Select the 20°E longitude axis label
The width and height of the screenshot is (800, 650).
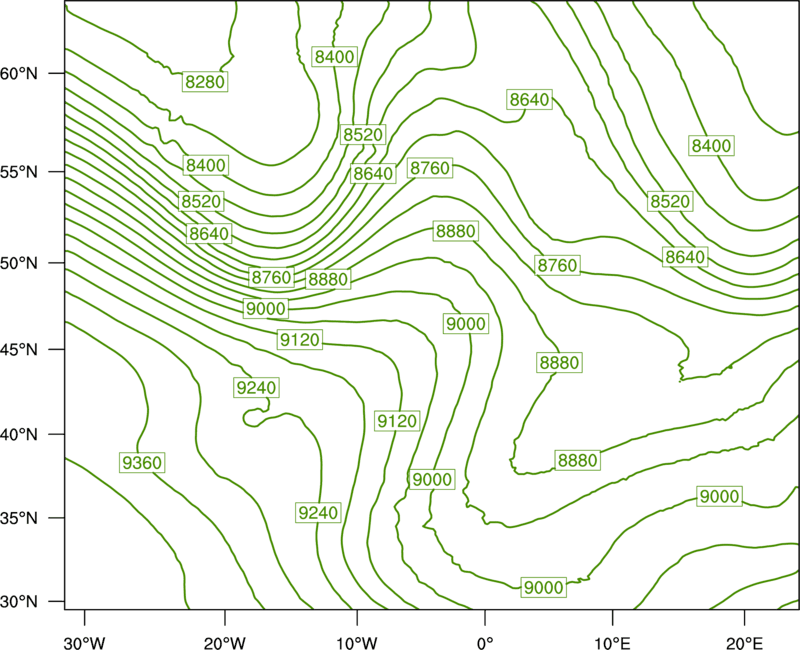click(744, 643)
